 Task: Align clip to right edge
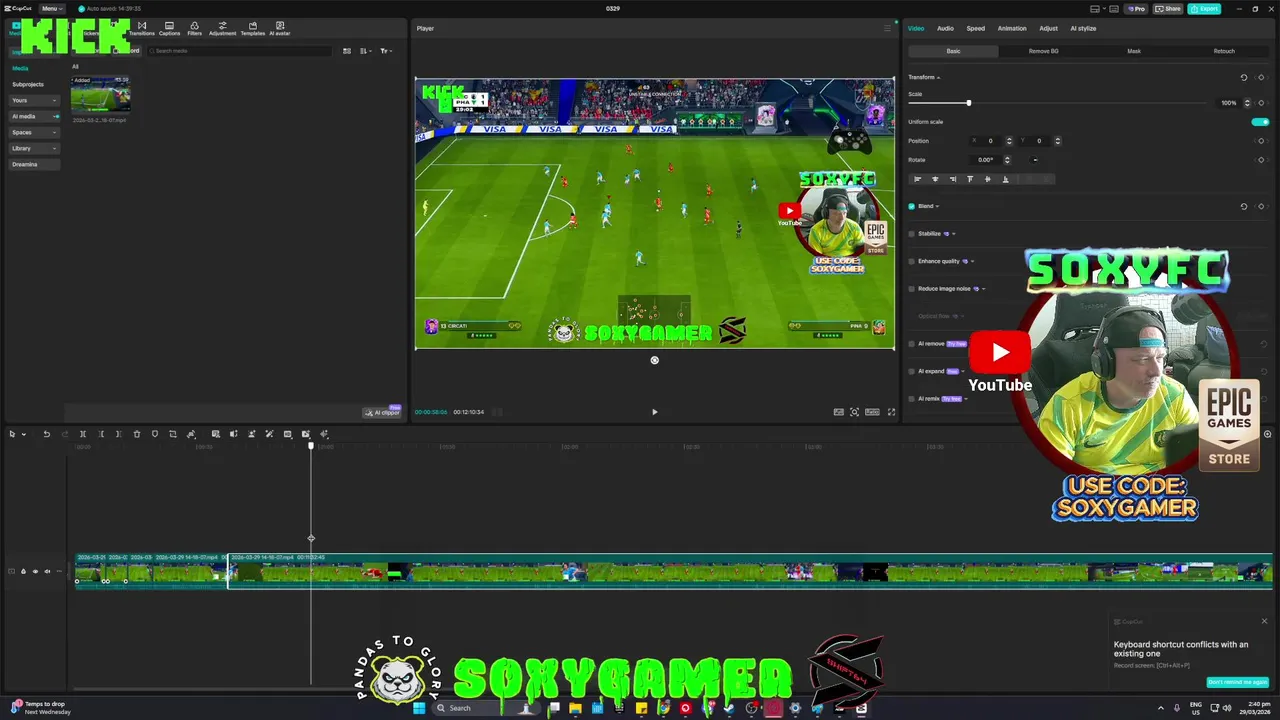pos(952,179)
